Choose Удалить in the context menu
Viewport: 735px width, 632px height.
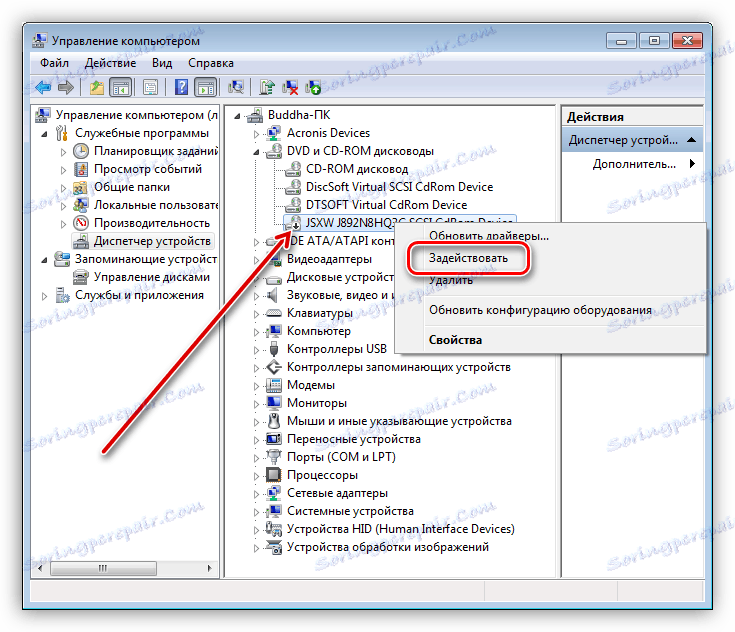[451, 280]
